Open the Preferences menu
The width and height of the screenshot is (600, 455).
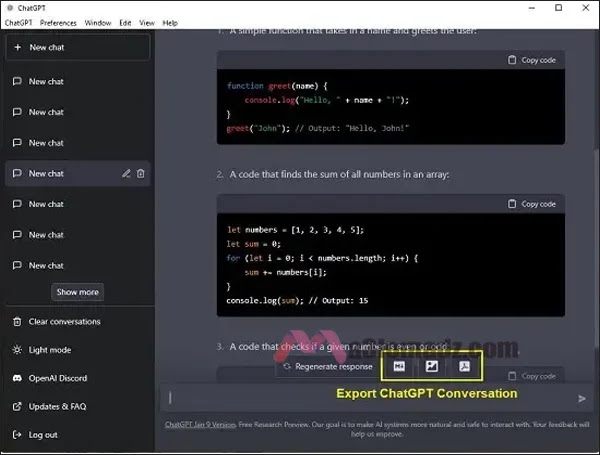click(x=58, y=23)
